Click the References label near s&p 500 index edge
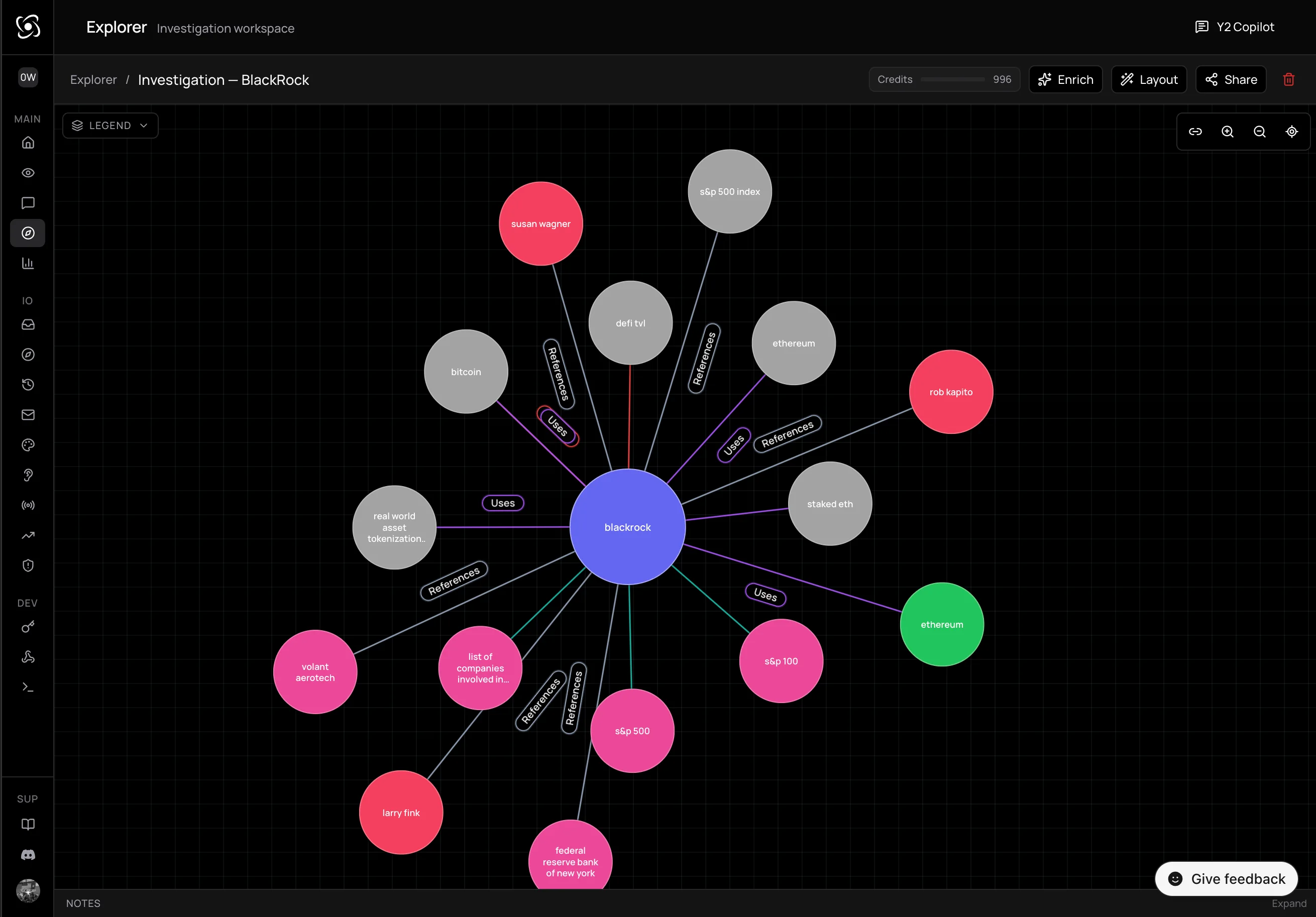This screenshot has height=917, width=1316. point(704,358)
